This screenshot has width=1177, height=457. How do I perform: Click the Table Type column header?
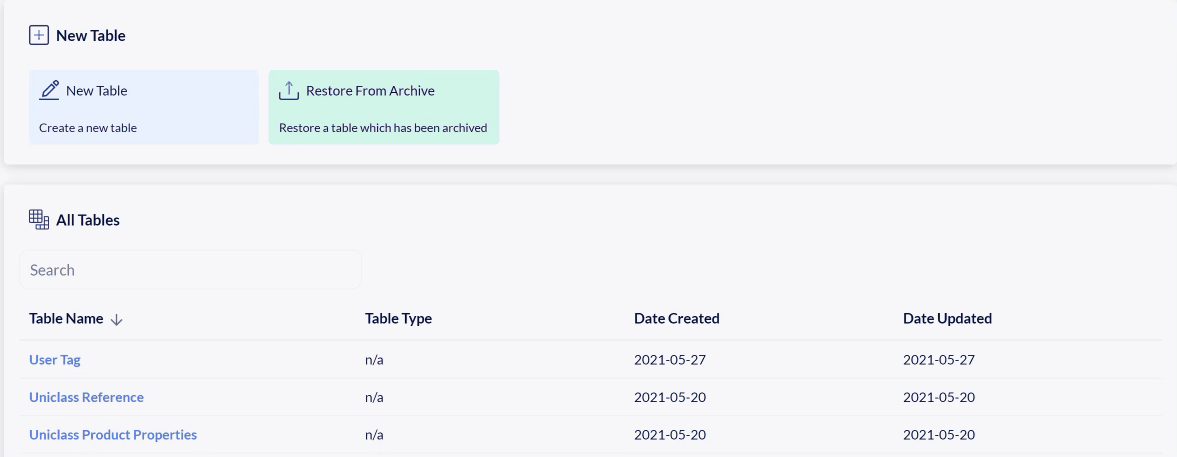(398, 319)
